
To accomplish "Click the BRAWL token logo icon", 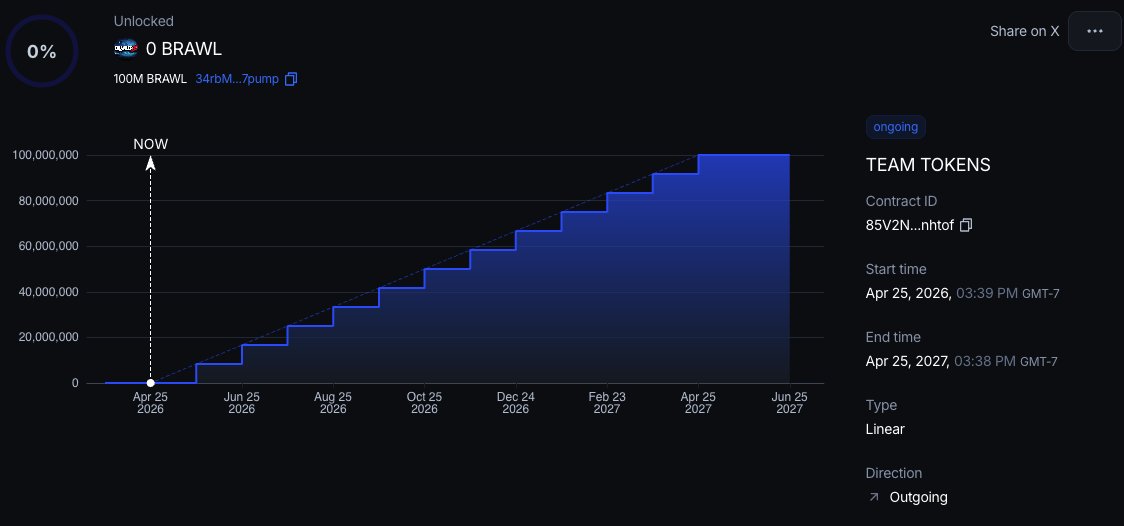I will (125, 49).
